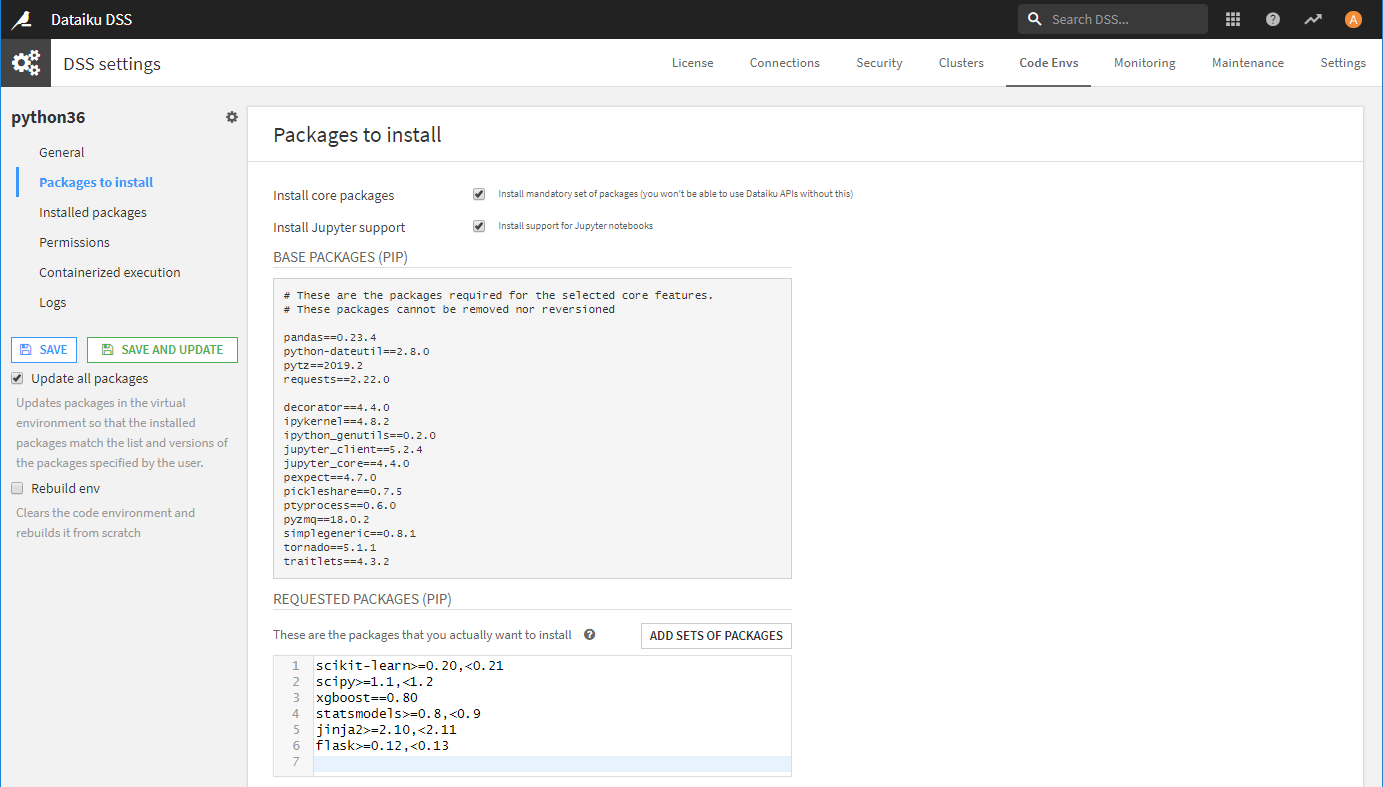Click the DSS settings gears icon

point(25,63)
